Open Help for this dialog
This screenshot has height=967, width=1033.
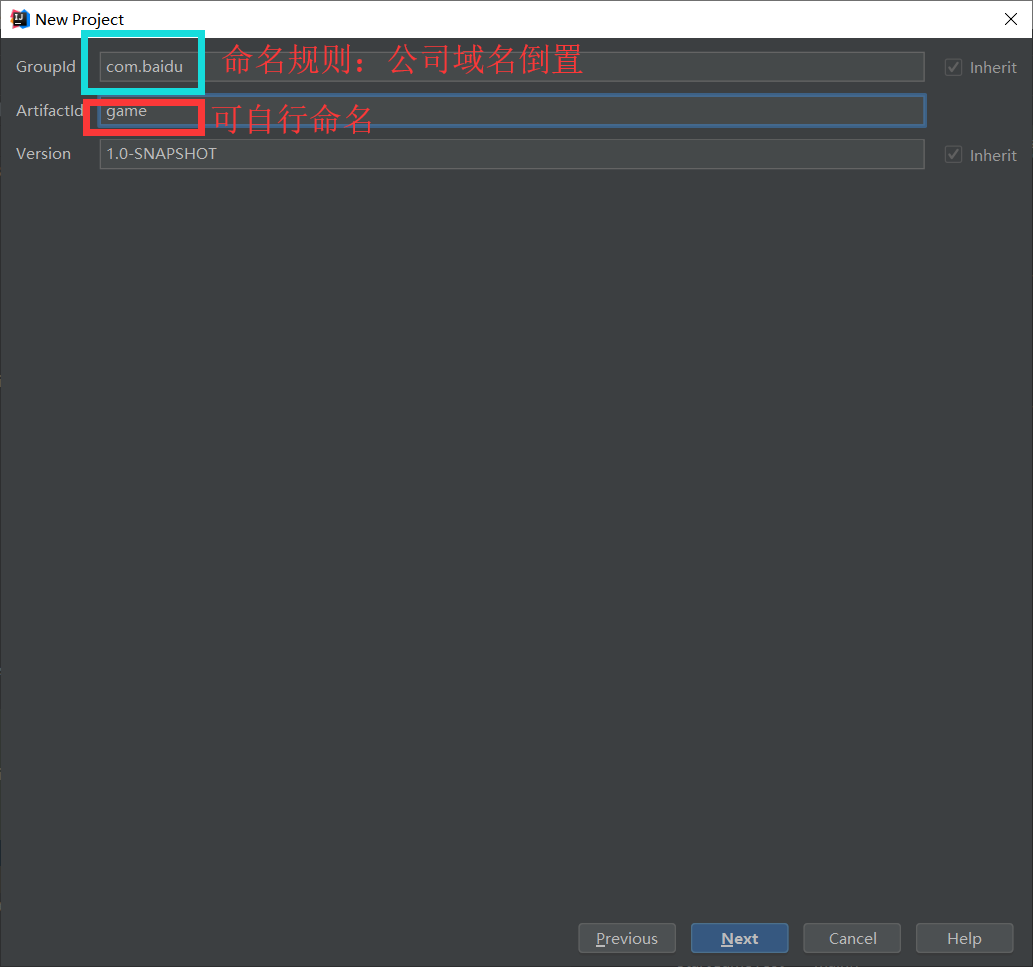click(964, 938)
